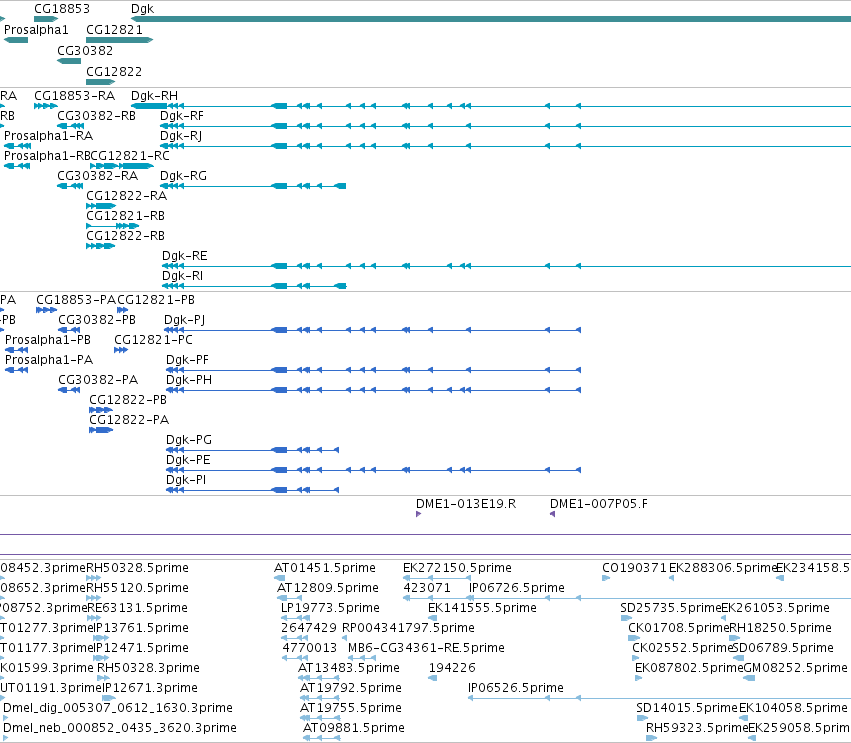Image resolution: width=851 pixels, height=743 pixels.
Task: Open the CG12822 gene label
Action: click(114, 72)
